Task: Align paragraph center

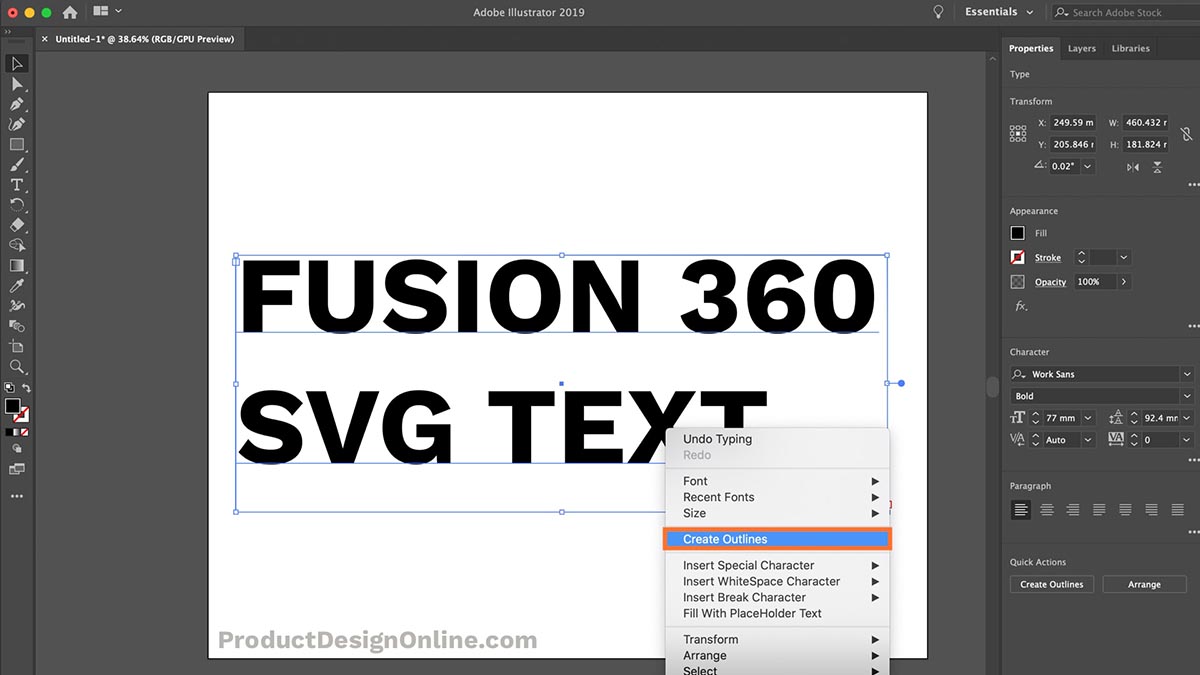Action: (x=1047, y=509)
